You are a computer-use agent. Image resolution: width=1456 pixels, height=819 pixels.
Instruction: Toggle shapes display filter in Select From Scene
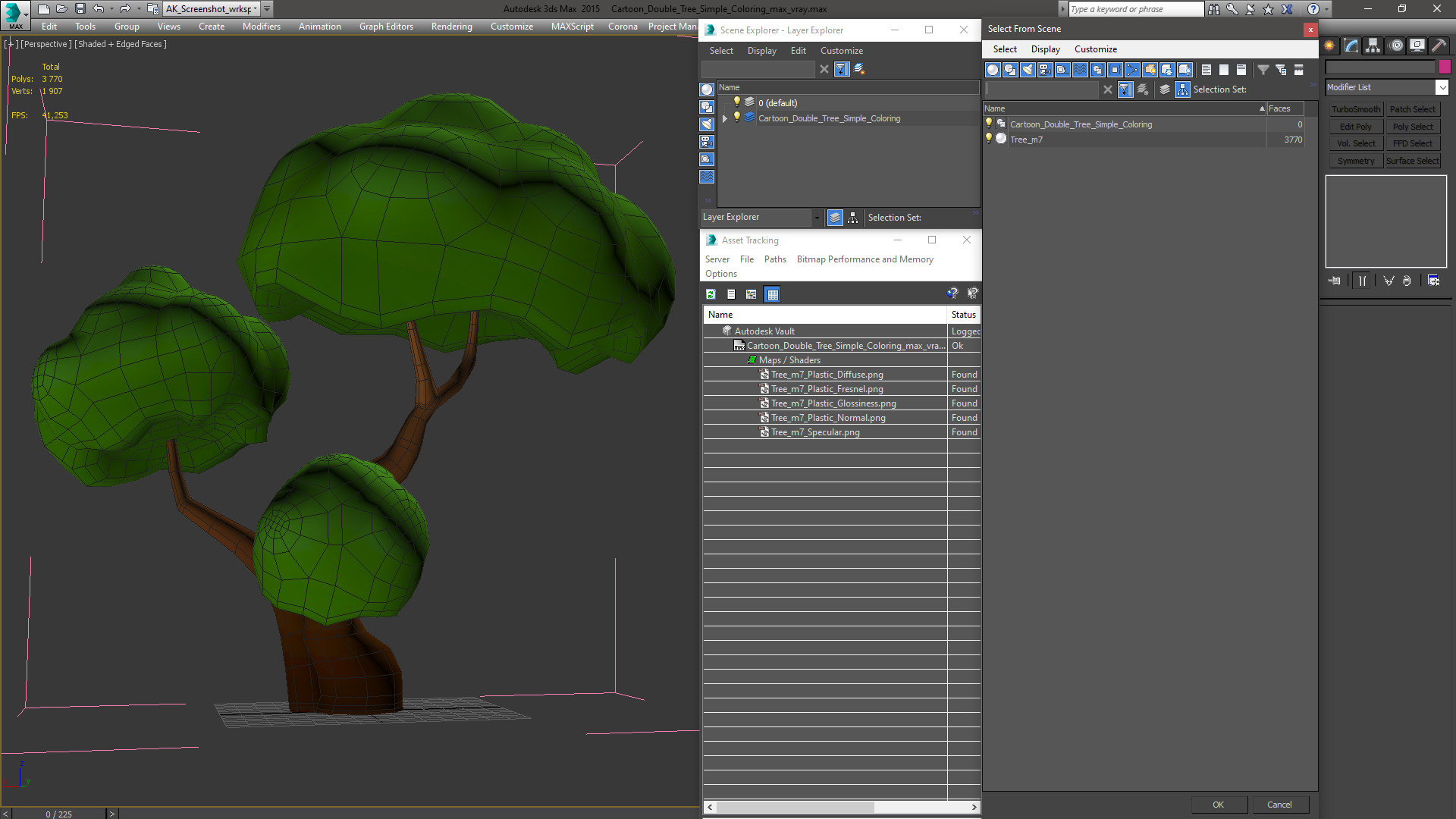pos(1010,70)
